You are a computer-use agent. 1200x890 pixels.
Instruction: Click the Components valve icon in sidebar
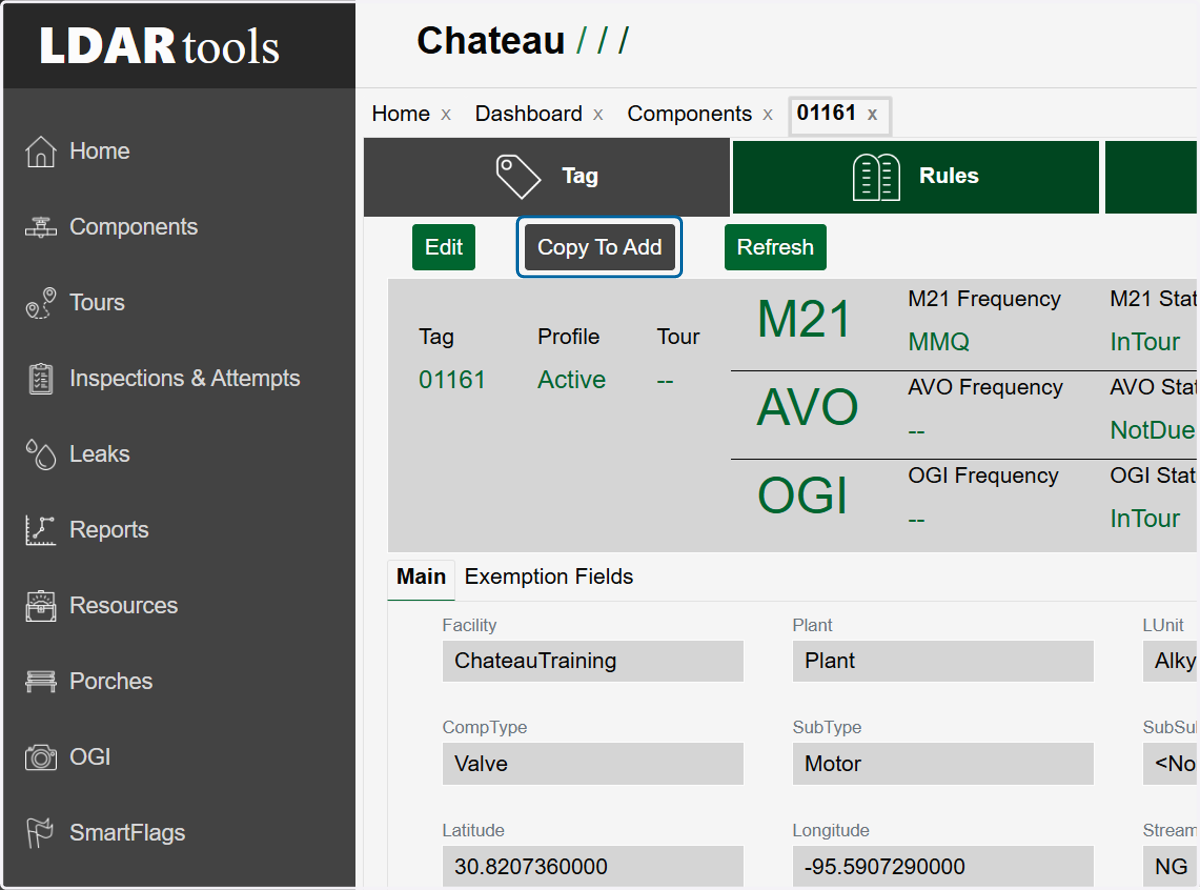click(41, 227)
